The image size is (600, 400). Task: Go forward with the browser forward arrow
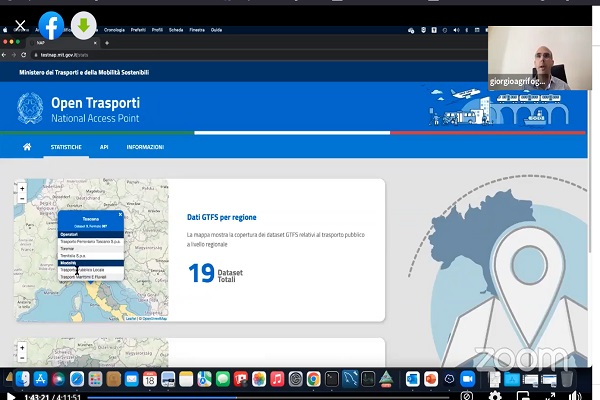(14, 55)
